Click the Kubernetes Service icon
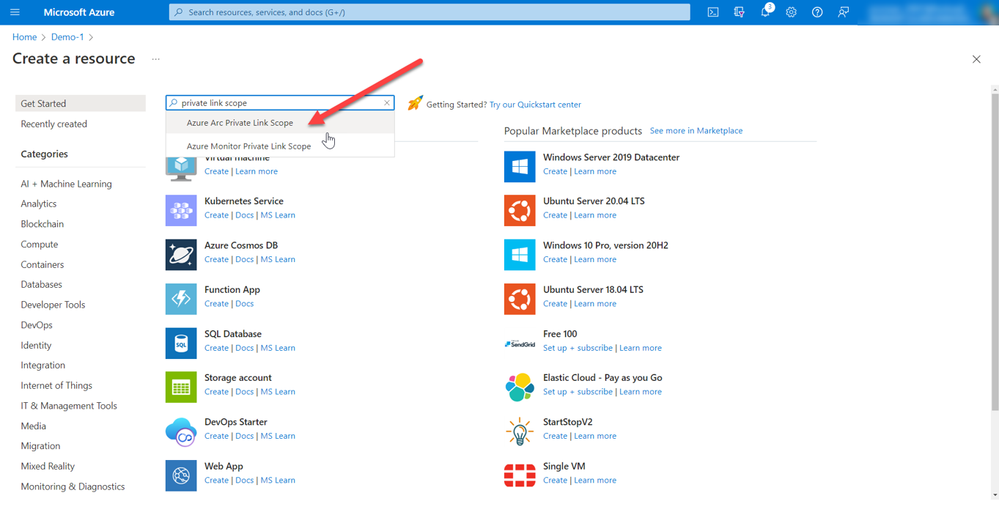999x506 pixels. coord(181,210)
